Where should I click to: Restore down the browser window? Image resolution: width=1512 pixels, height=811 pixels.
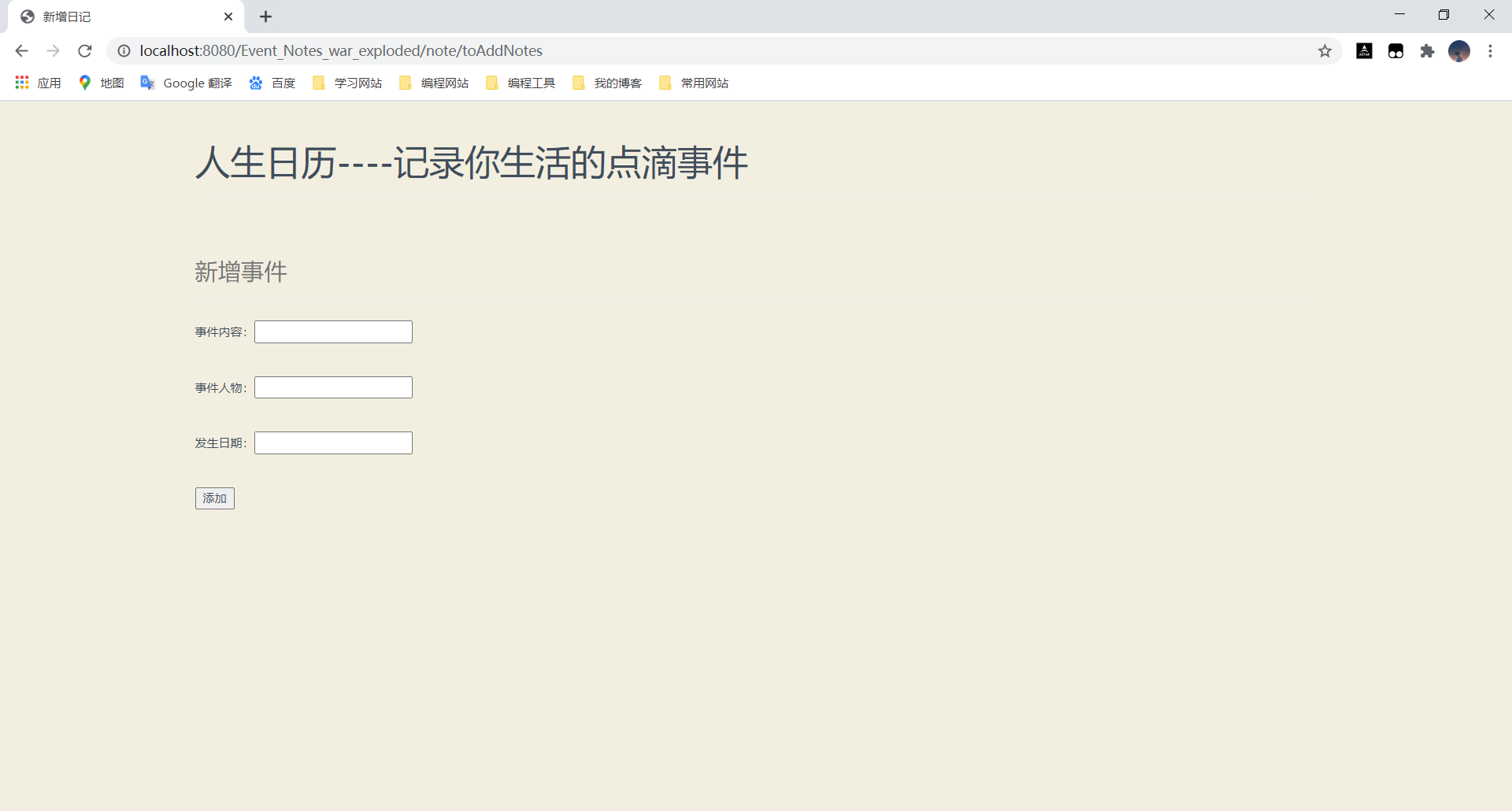[x=1443, y=15]
